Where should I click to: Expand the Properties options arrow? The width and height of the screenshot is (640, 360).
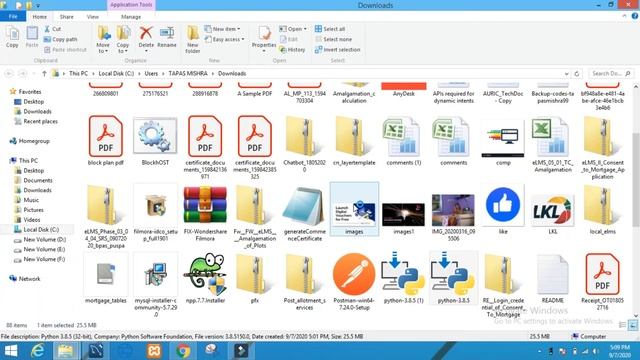tap(264, 51)
